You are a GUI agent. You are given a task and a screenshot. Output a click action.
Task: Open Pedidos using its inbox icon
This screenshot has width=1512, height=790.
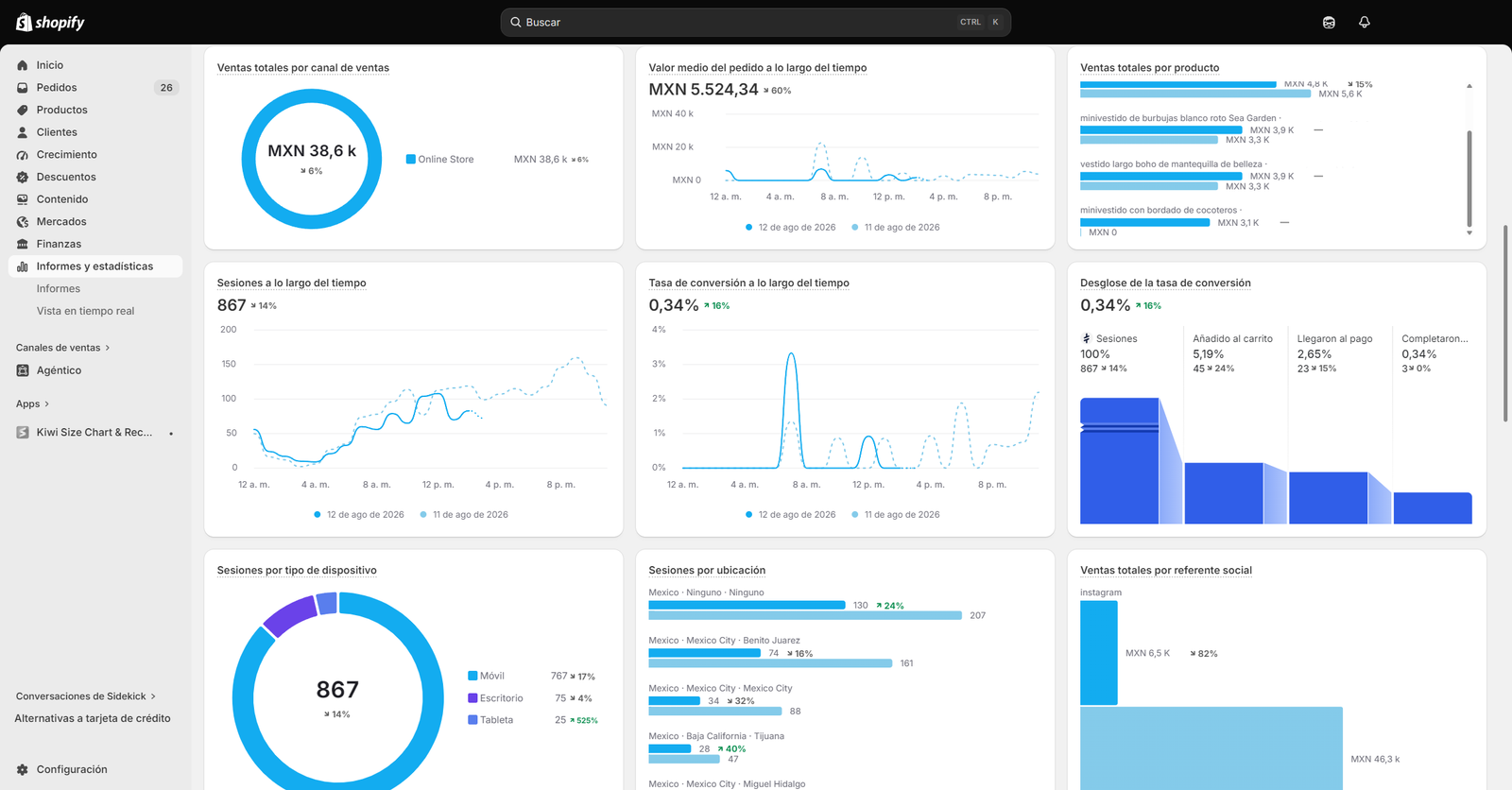click(x=23, y=88)
